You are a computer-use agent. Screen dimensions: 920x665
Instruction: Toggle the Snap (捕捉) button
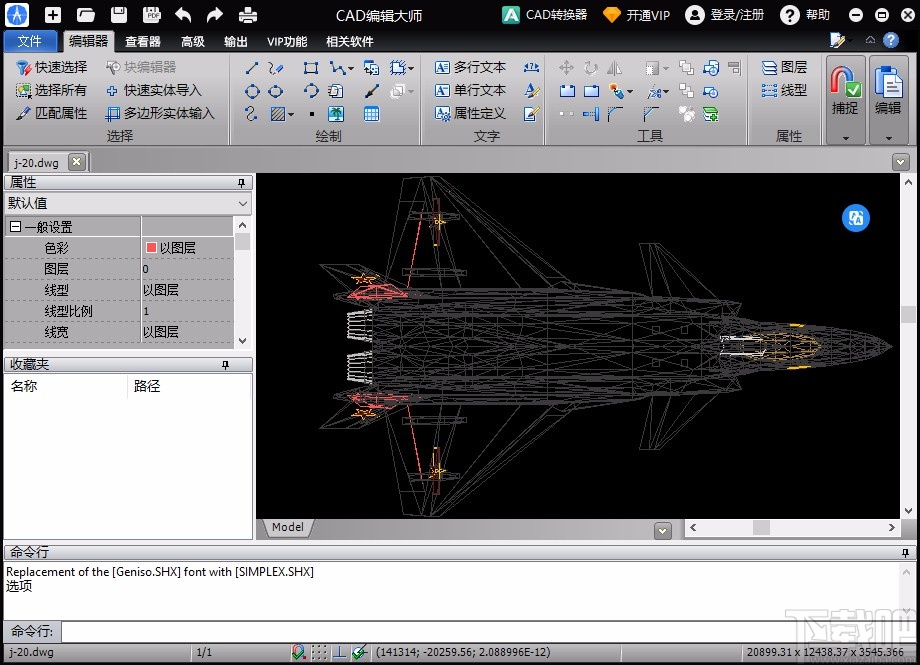[845, 91]
